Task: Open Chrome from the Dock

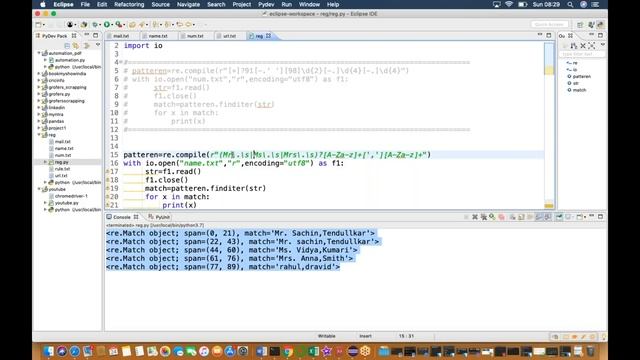Action: click(x=288, y=351)
